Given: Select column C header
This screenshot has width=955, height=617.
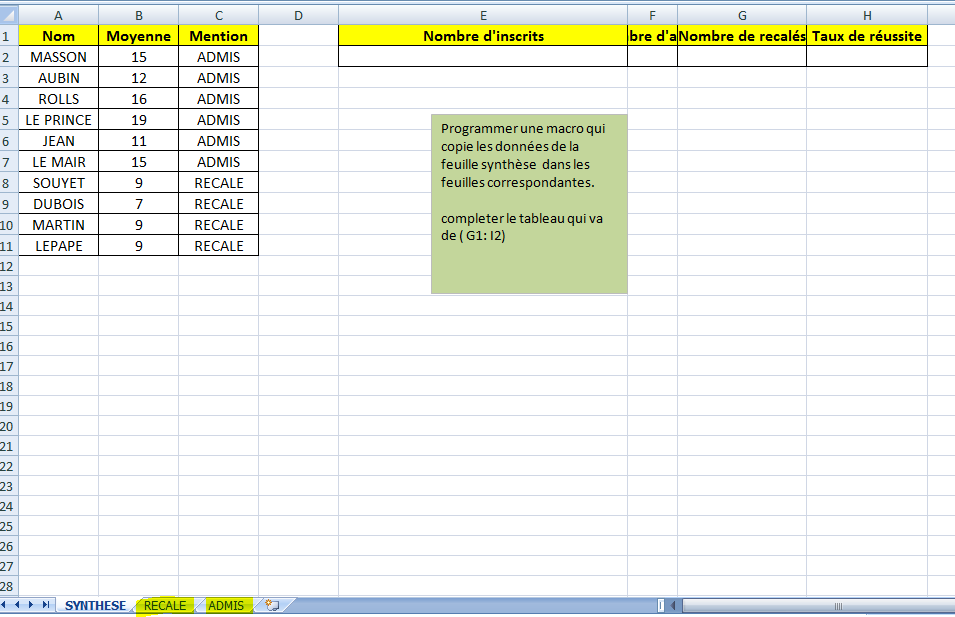Looking at the screenshot, I should (219, 15).
